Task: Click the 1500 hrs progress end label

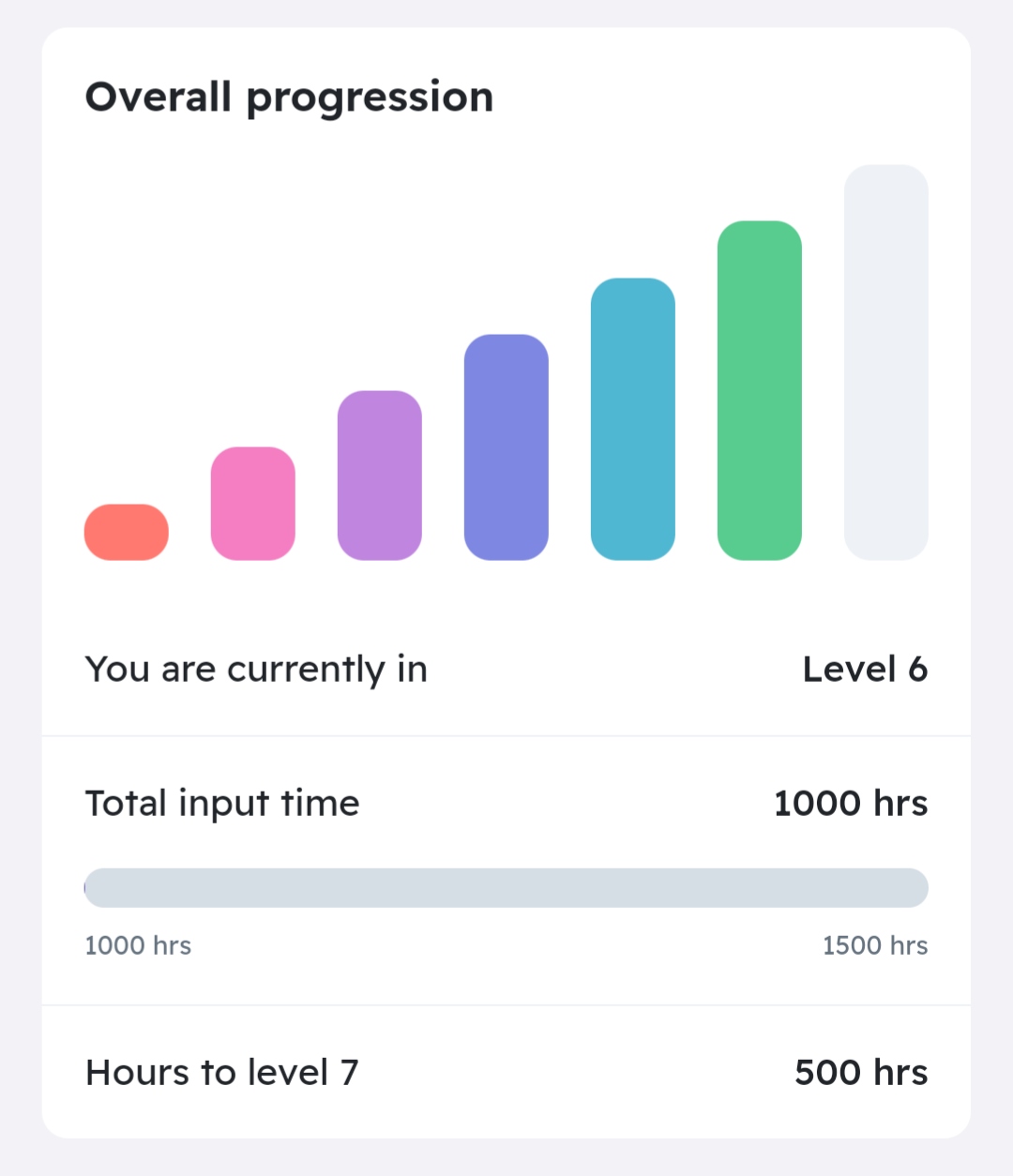Action: (x=875, y=945)
